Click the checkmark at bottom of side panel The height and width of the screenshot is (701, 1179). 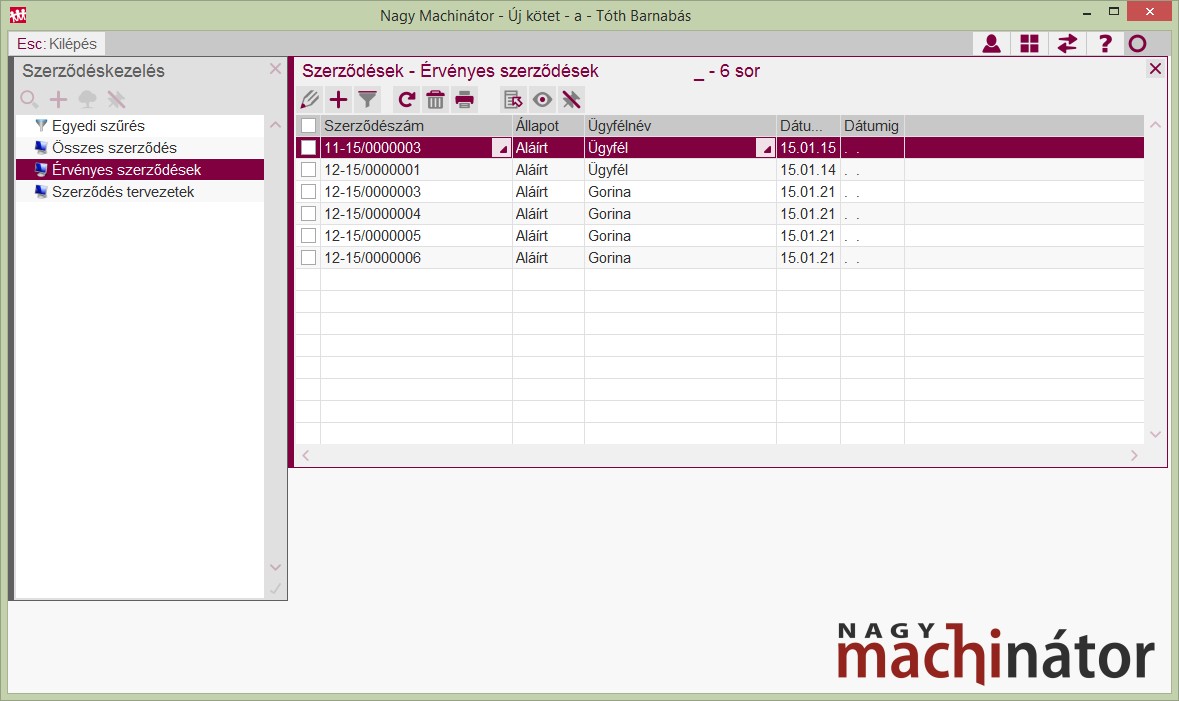tap(275, 589)
